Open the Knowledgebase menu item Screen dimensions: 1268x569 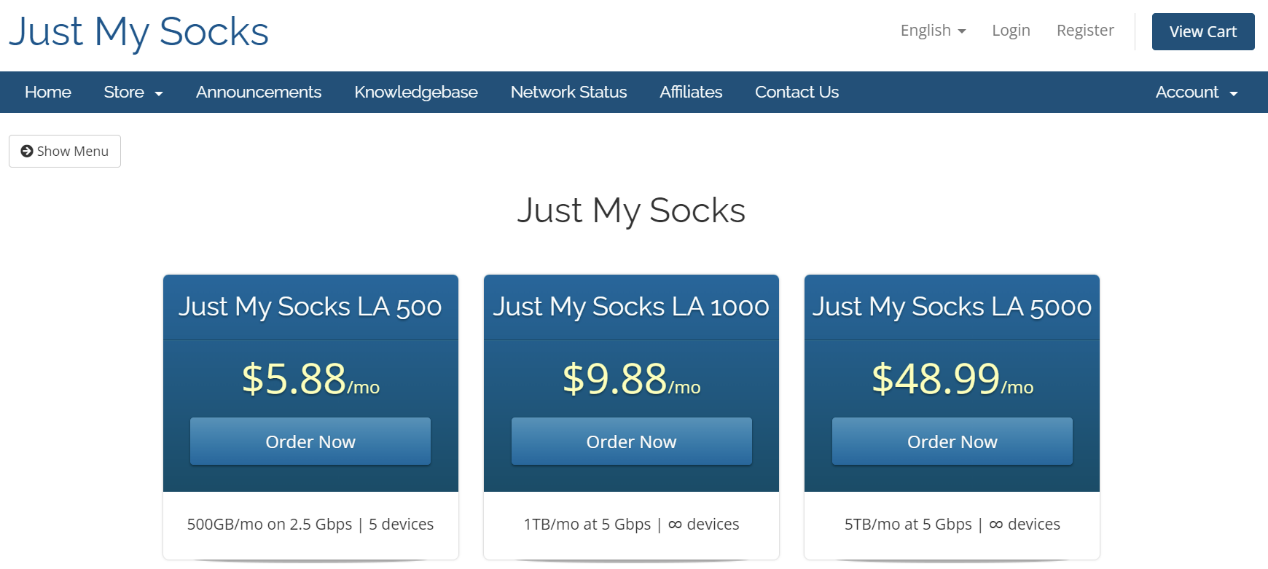416,92
